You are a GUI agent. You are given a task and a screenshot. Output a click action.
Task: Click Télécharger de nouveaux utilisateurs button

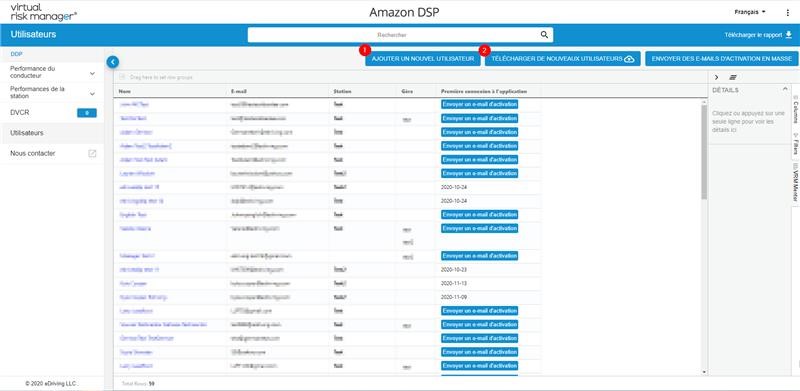[x=563, y=59]
